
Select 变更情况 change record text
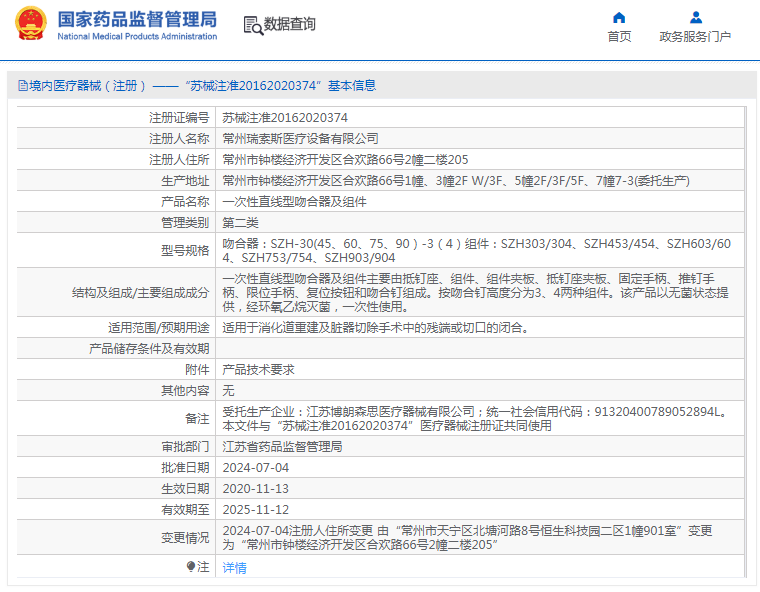click(x=467, y=537)
